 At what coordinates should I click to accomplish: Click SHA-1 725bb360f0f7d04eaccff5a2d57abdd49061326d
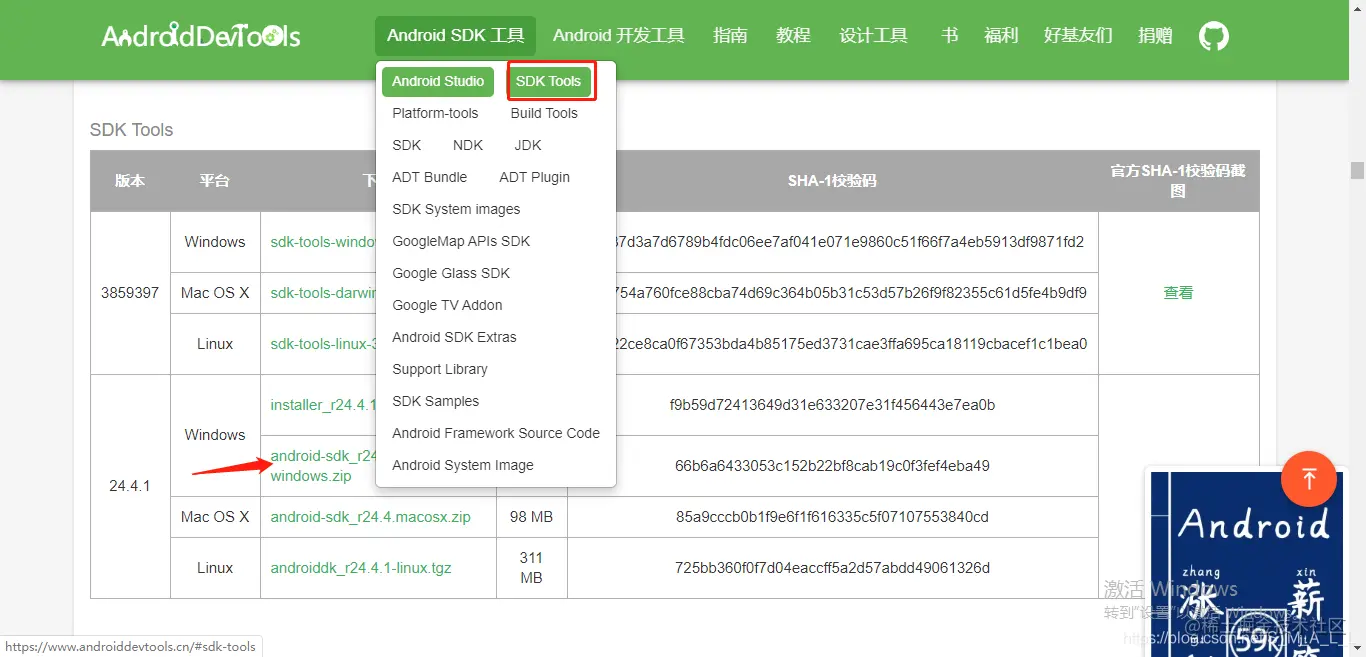[832, 568]
